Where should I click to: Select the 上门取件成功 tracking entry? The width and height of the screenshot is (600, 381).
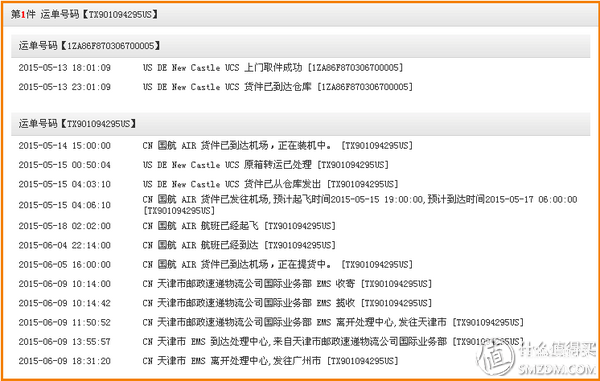(x=273, y=68)
